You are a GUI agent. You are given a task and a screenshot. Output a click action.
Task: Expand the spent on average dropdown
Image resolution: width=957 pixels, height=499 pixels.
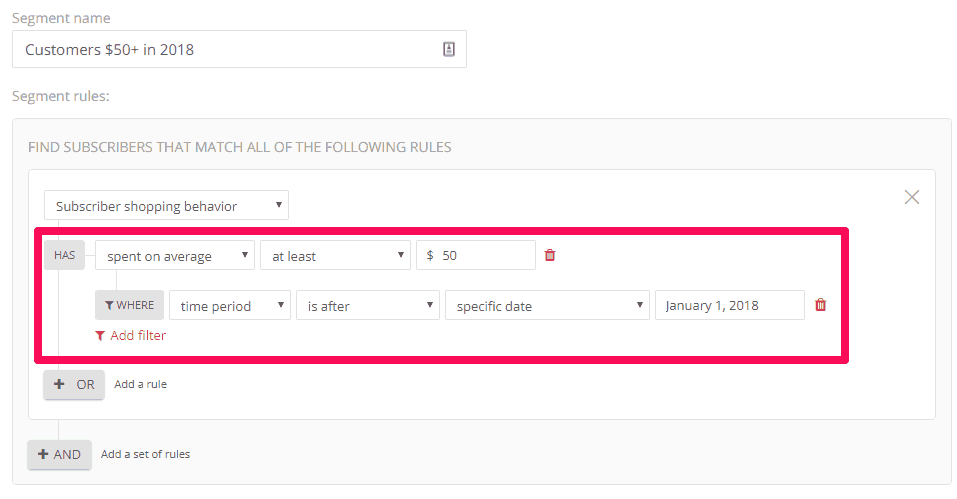(175, 256)
